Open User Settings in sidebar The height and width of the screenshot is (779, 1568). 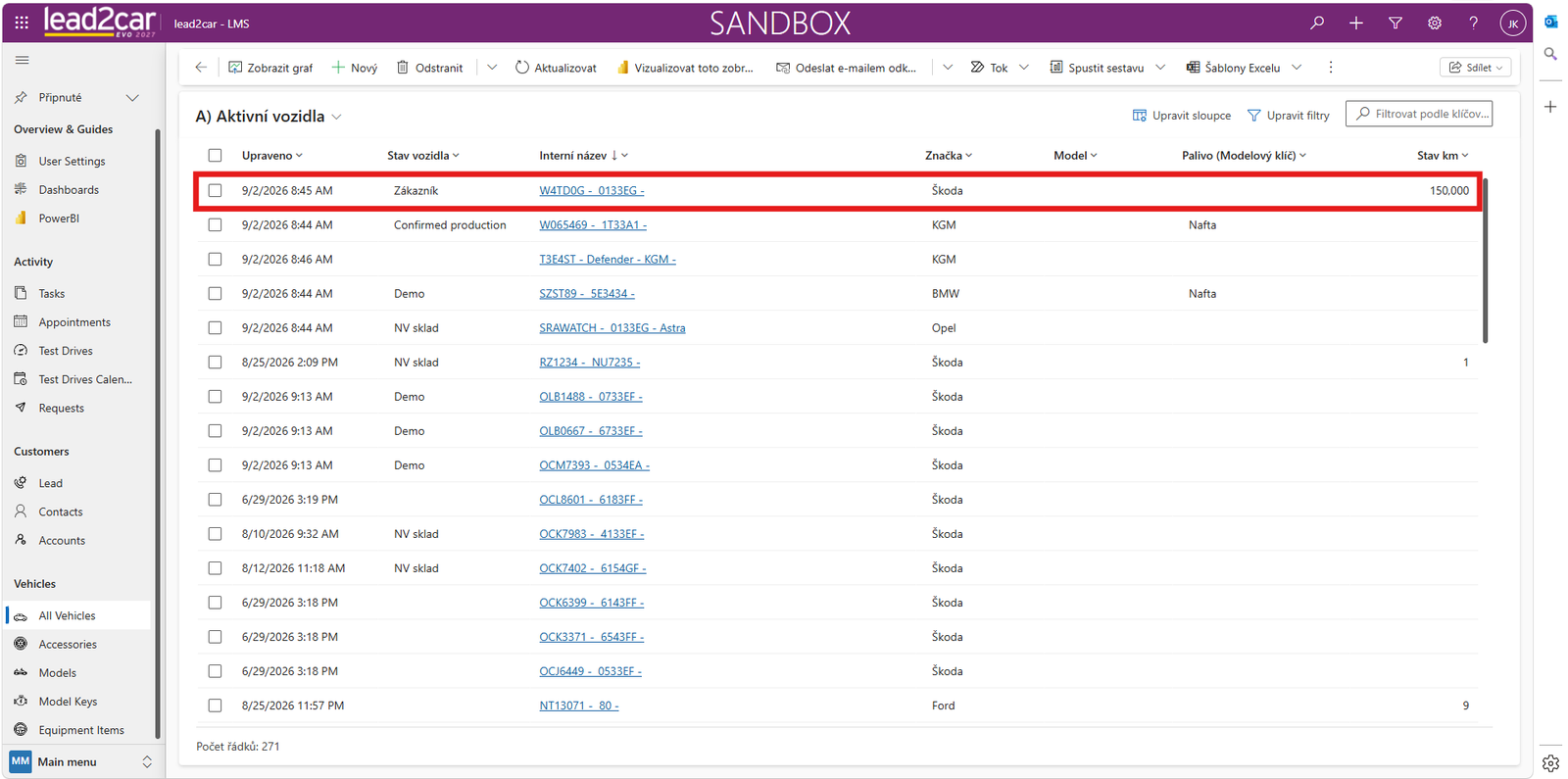[72, 161]
